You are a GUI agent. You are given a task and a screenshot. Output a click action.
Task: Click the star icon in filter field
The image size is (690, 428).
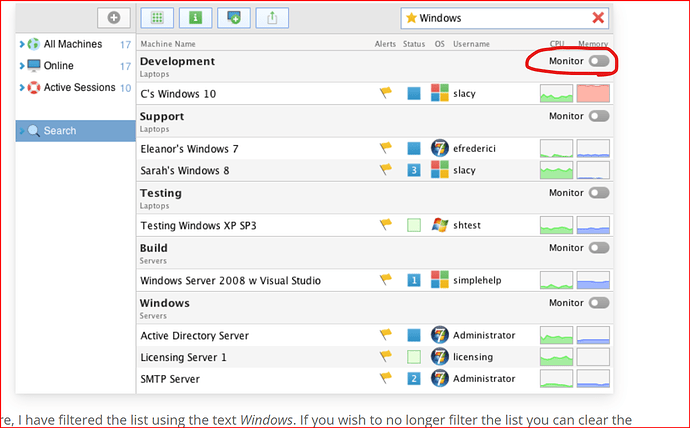point(411,18)
